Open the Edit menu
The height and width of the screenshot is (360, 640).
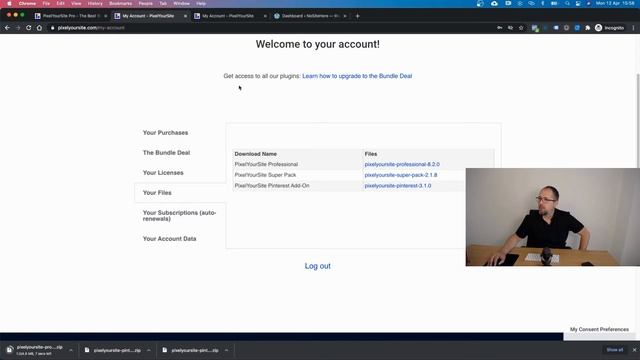60,3
